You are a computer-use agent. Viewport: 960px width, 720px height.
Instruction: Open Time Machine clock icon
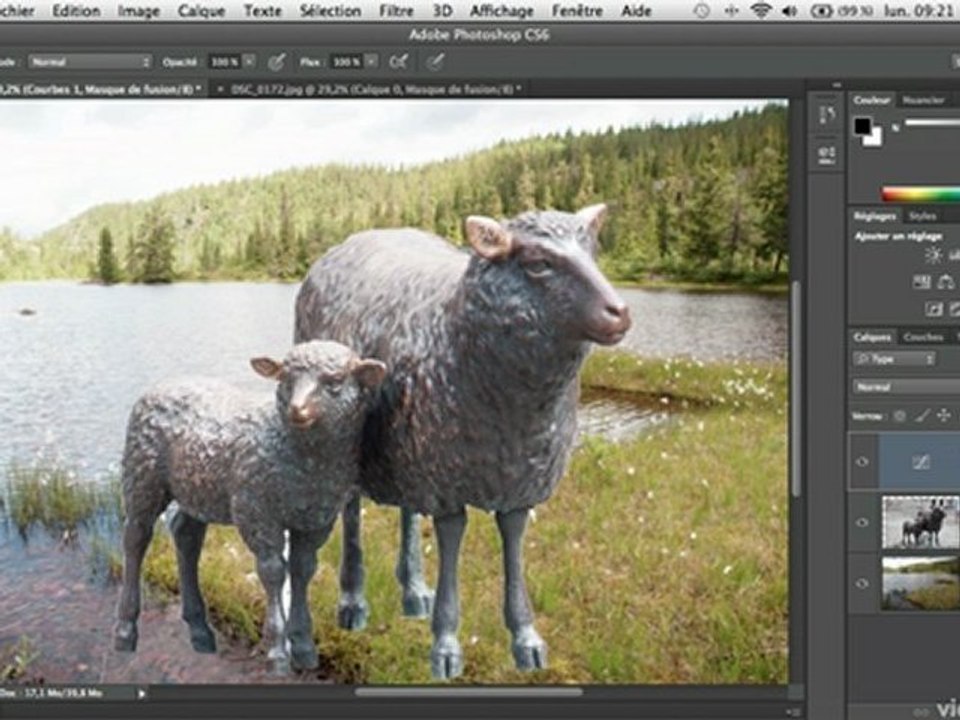coord(703,11)
